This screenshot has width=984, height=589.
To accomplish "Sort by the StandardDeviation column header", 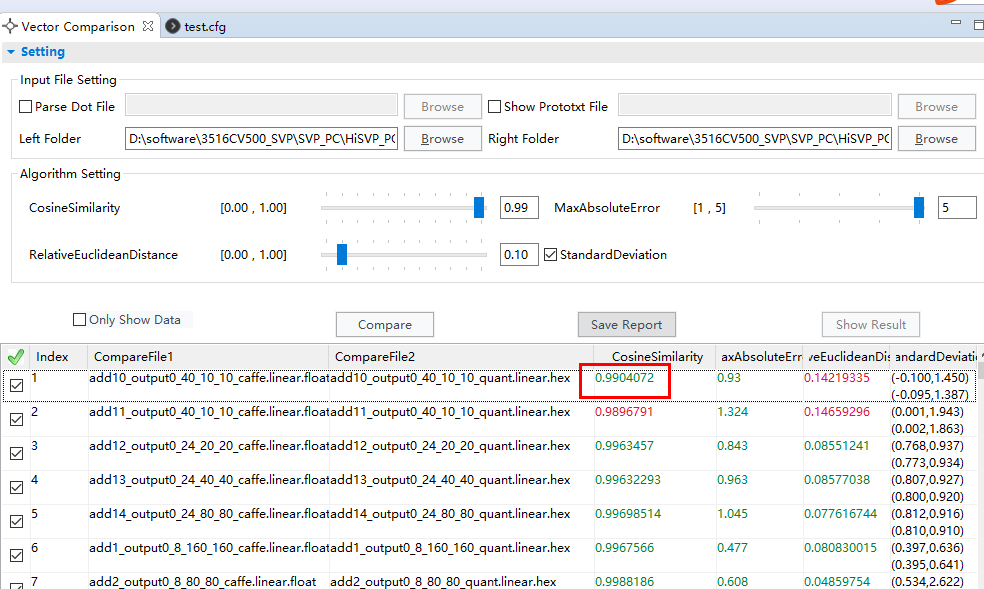I will (935, 357).
